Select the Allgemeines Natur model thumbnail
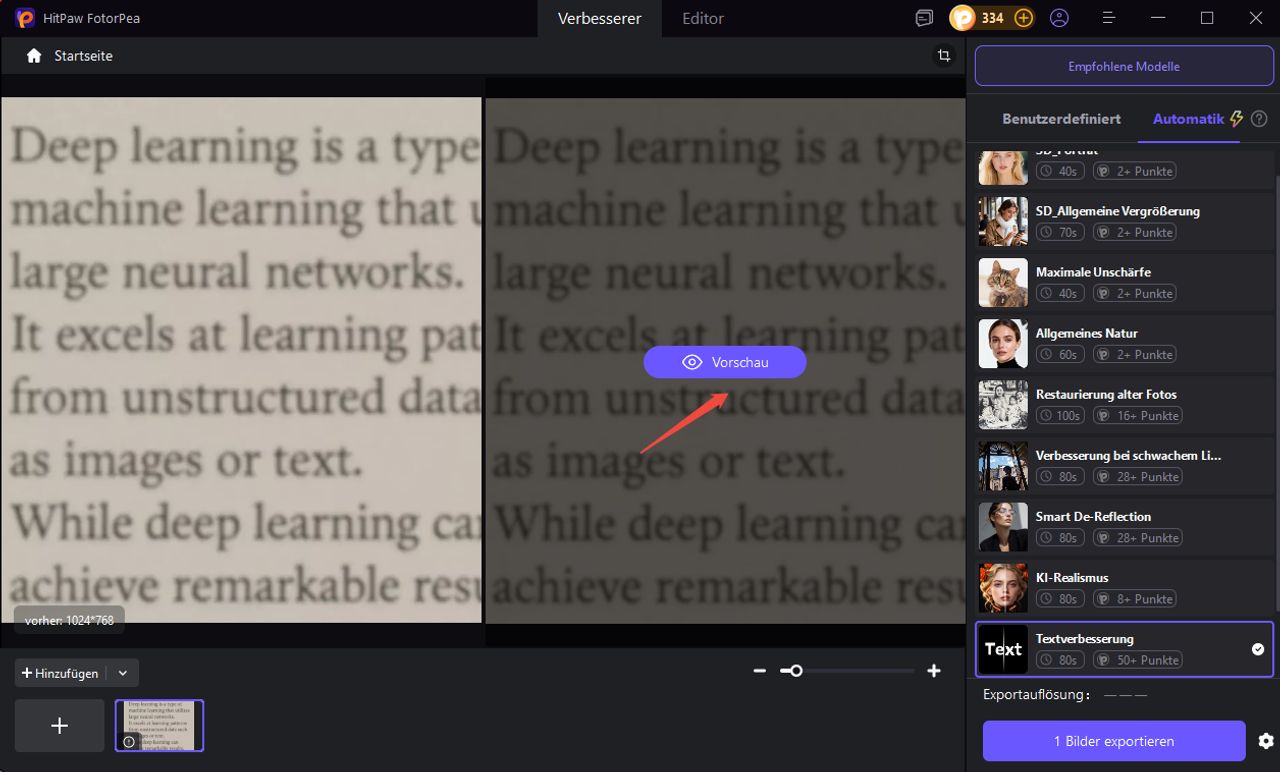1280x772 pixels. coord(1003,343)
